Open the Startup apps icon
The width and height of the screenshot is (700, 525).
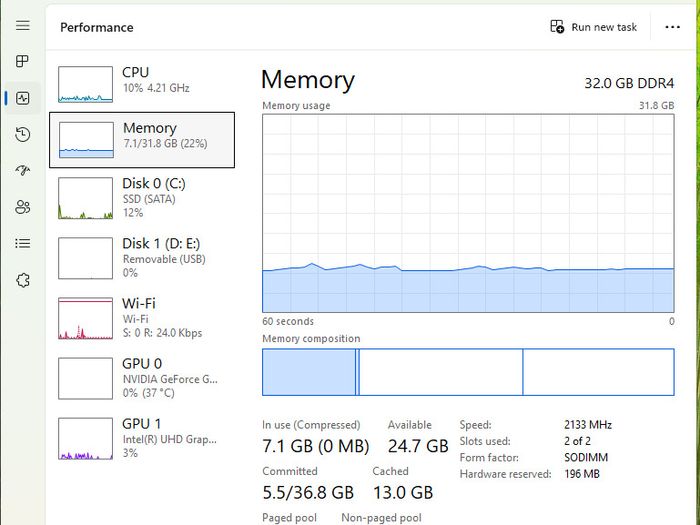click(23, 170)
